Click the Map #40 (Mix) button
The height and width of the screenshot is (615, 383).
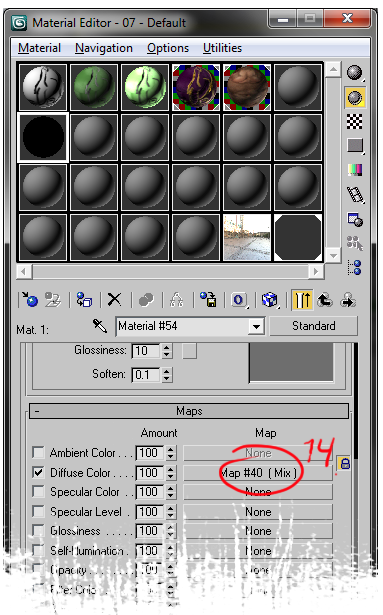coord(258,473)
